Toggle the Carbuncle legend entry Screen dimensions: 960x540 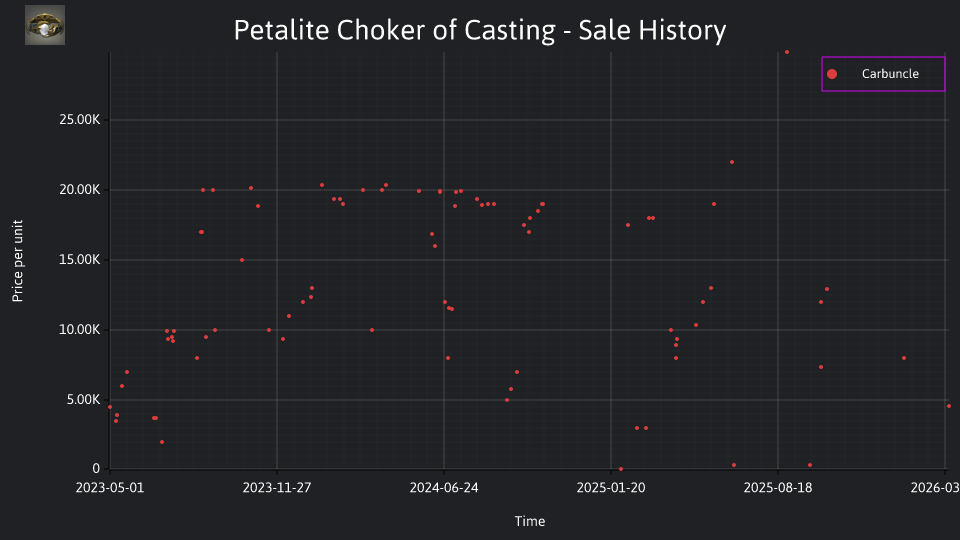(x=883, y=74)
